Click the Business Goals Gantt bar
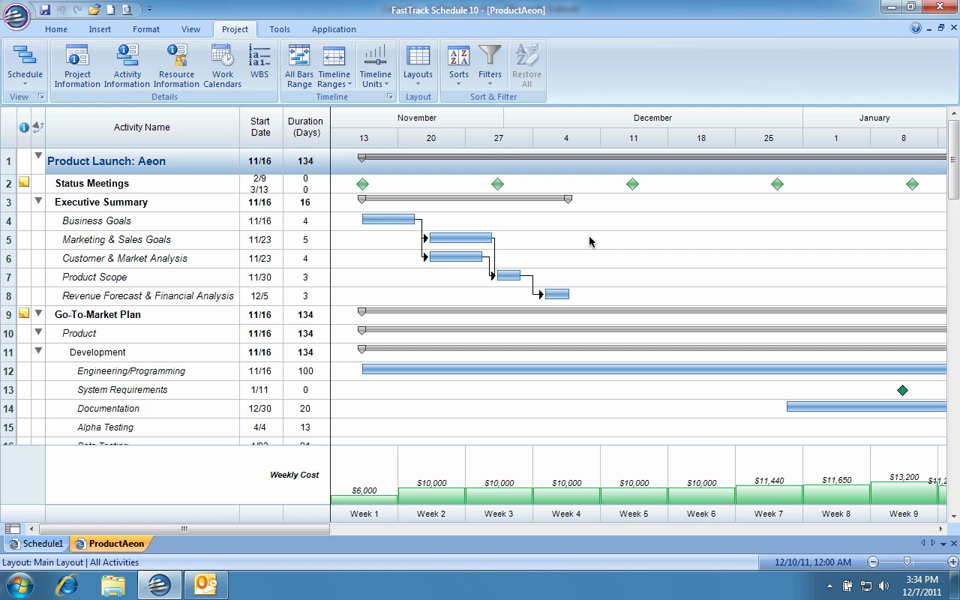The image size is (960, 600). point(388,219)
